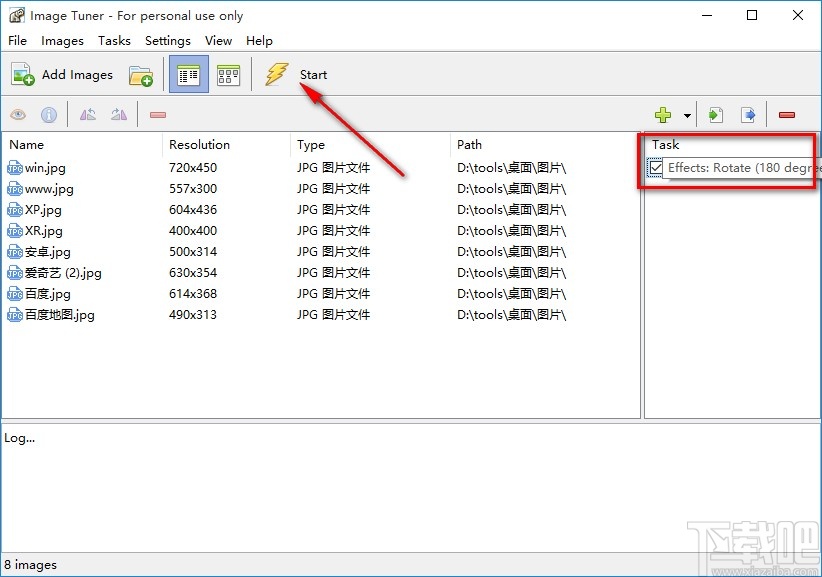Screen dimensions: 822x577
Task: Sort by the Resolution column header
Action: click(226, 145)
